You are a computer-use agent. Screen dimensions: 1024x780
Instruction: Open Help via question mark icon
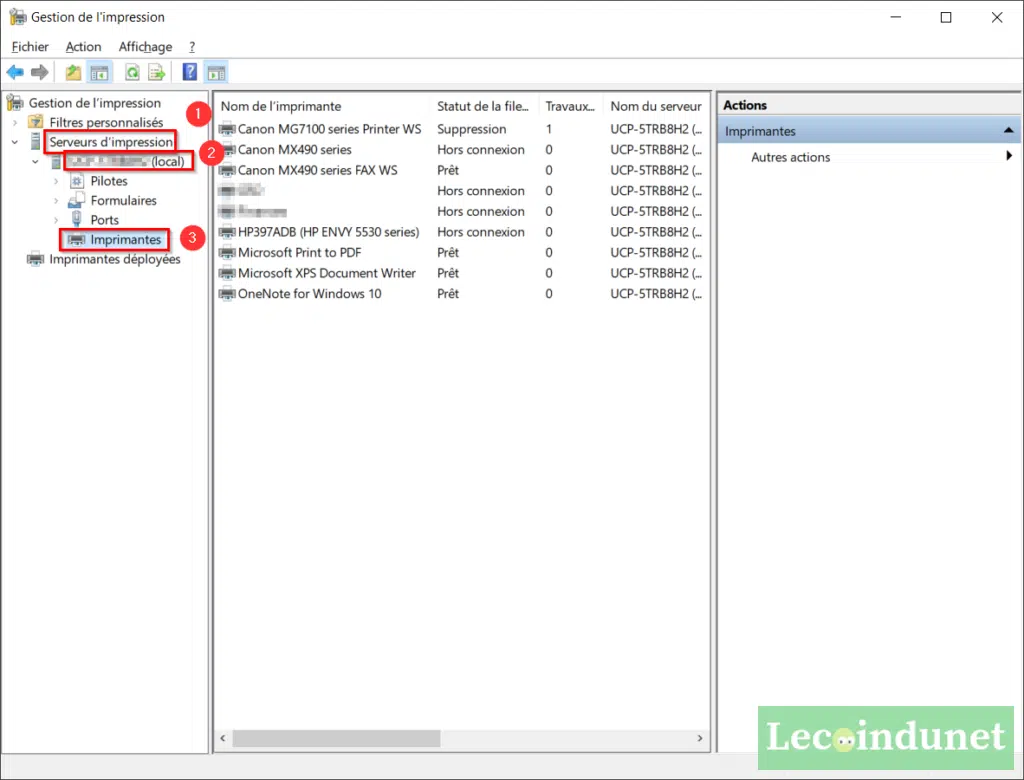coord(189,72)
